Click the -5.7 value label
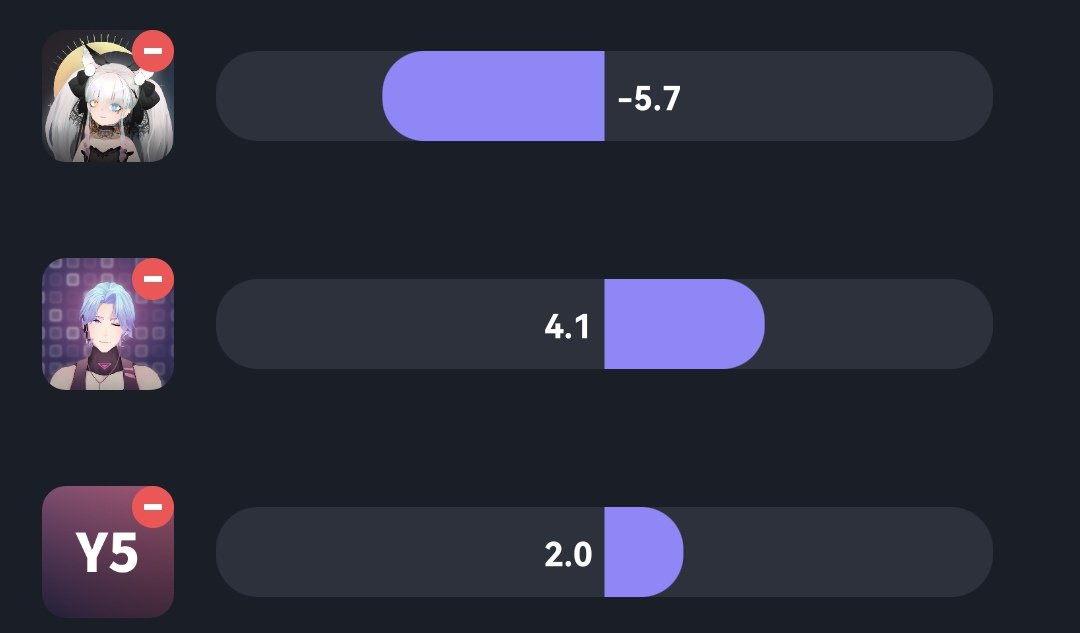The height and width of the screenshot is (633, 1080). (650, 98)
